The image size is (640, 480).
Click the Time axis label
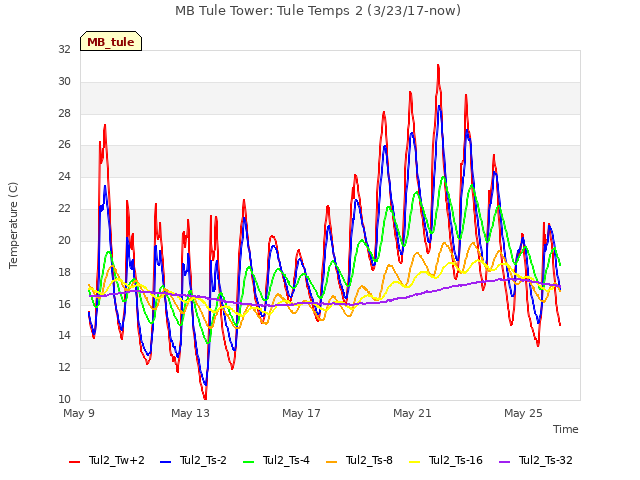[x=566, y=429]
